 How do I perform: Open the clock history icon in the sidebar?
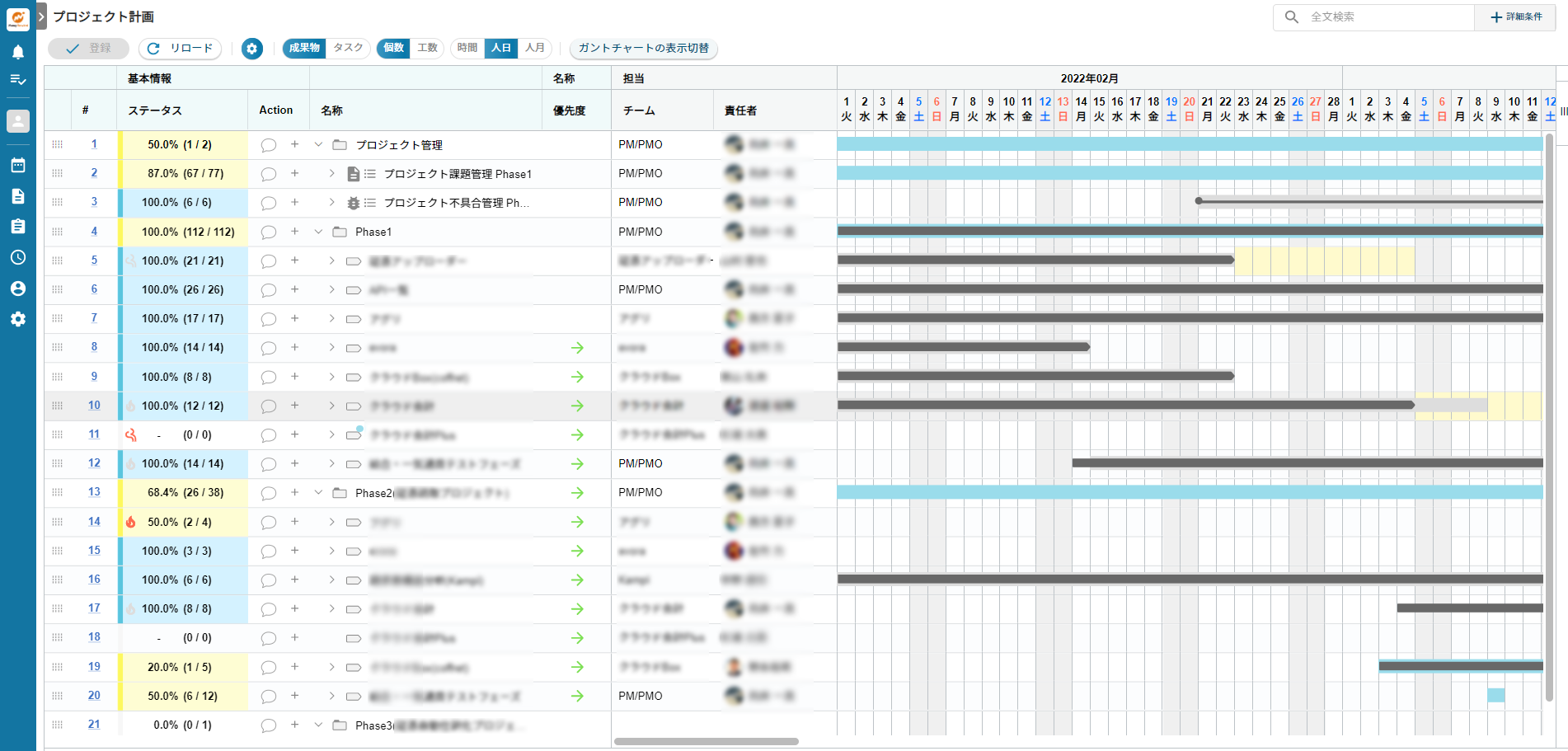click(17, 257)
